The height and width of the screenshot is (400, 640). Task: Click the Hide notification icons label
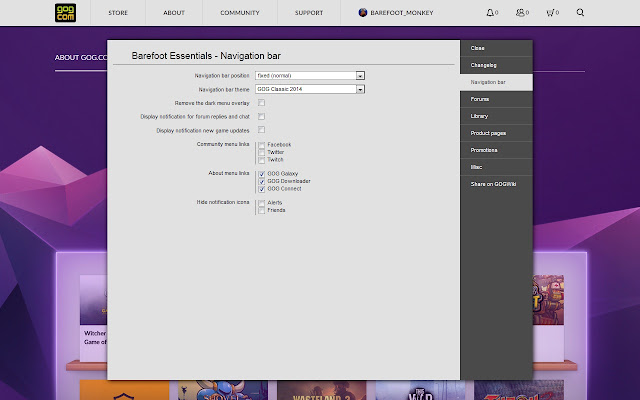click(223, 202)
